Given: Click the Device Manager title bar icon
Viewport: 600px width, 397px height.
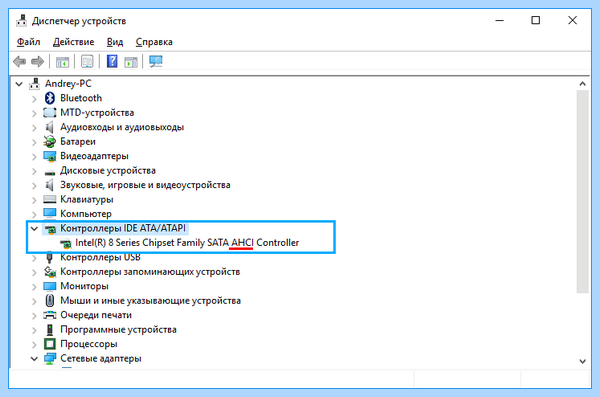Looking at the screenshot, I should 21,21.
